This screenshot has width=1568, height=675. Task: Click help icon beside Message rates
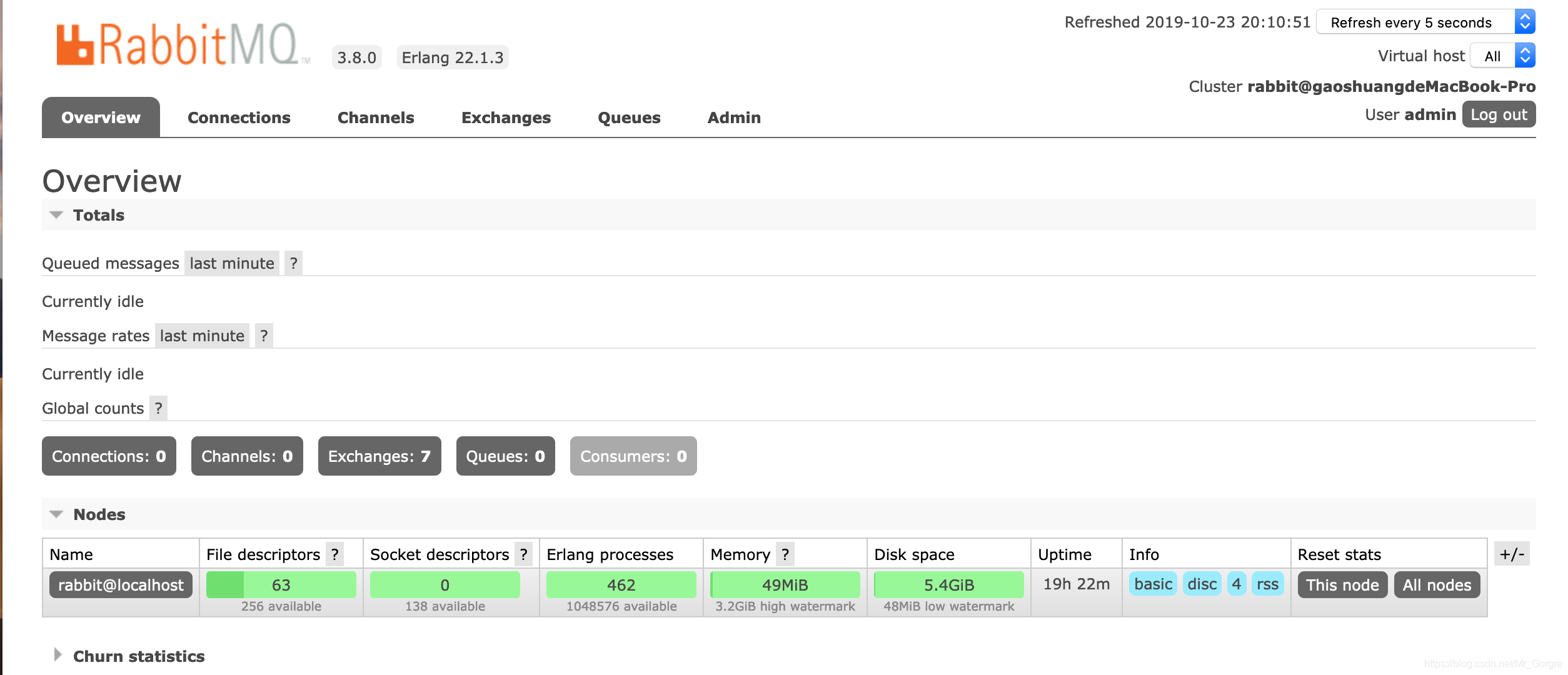click(264, 336)
